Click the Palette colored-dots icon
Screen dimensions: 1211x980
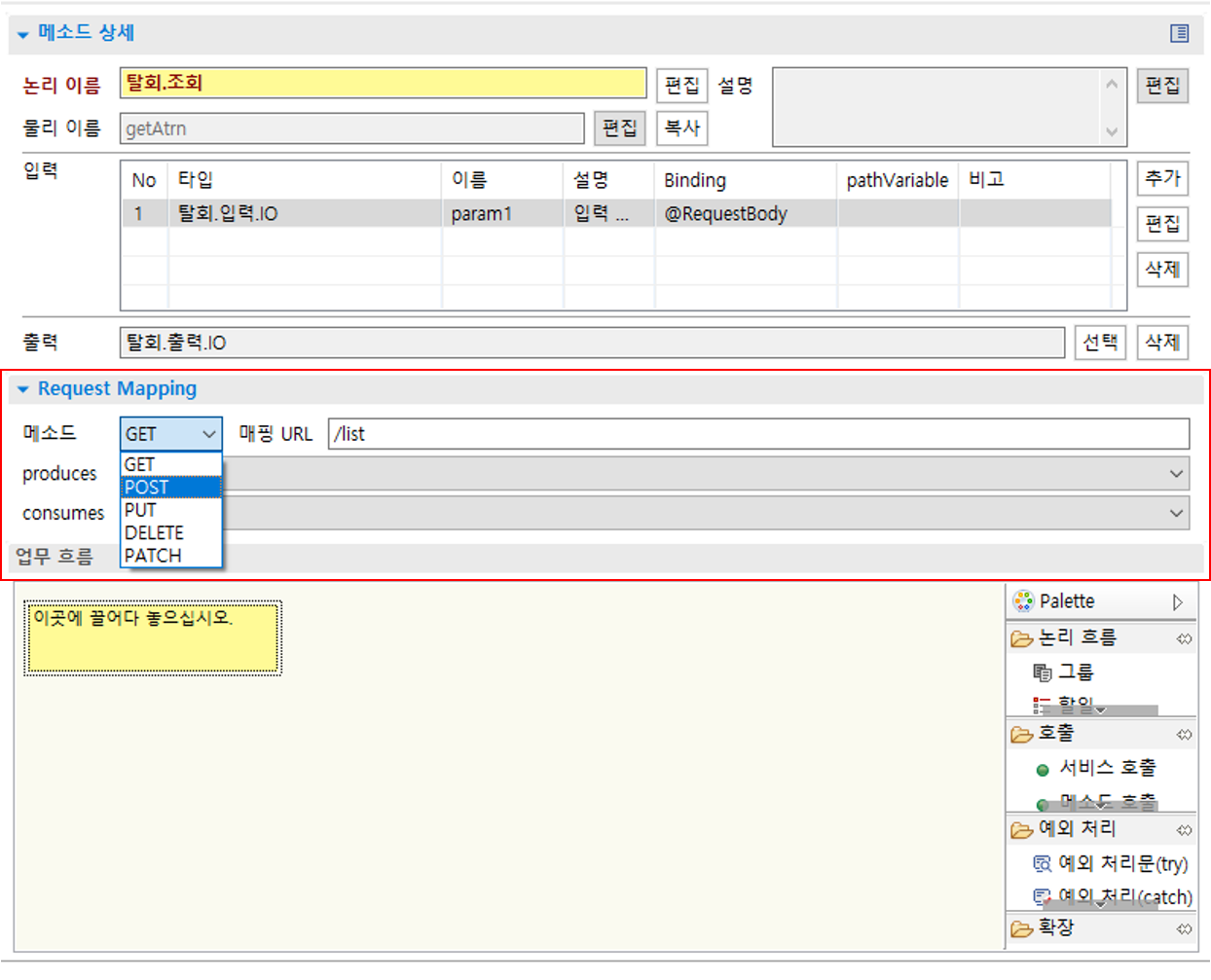pos(1023,600)
